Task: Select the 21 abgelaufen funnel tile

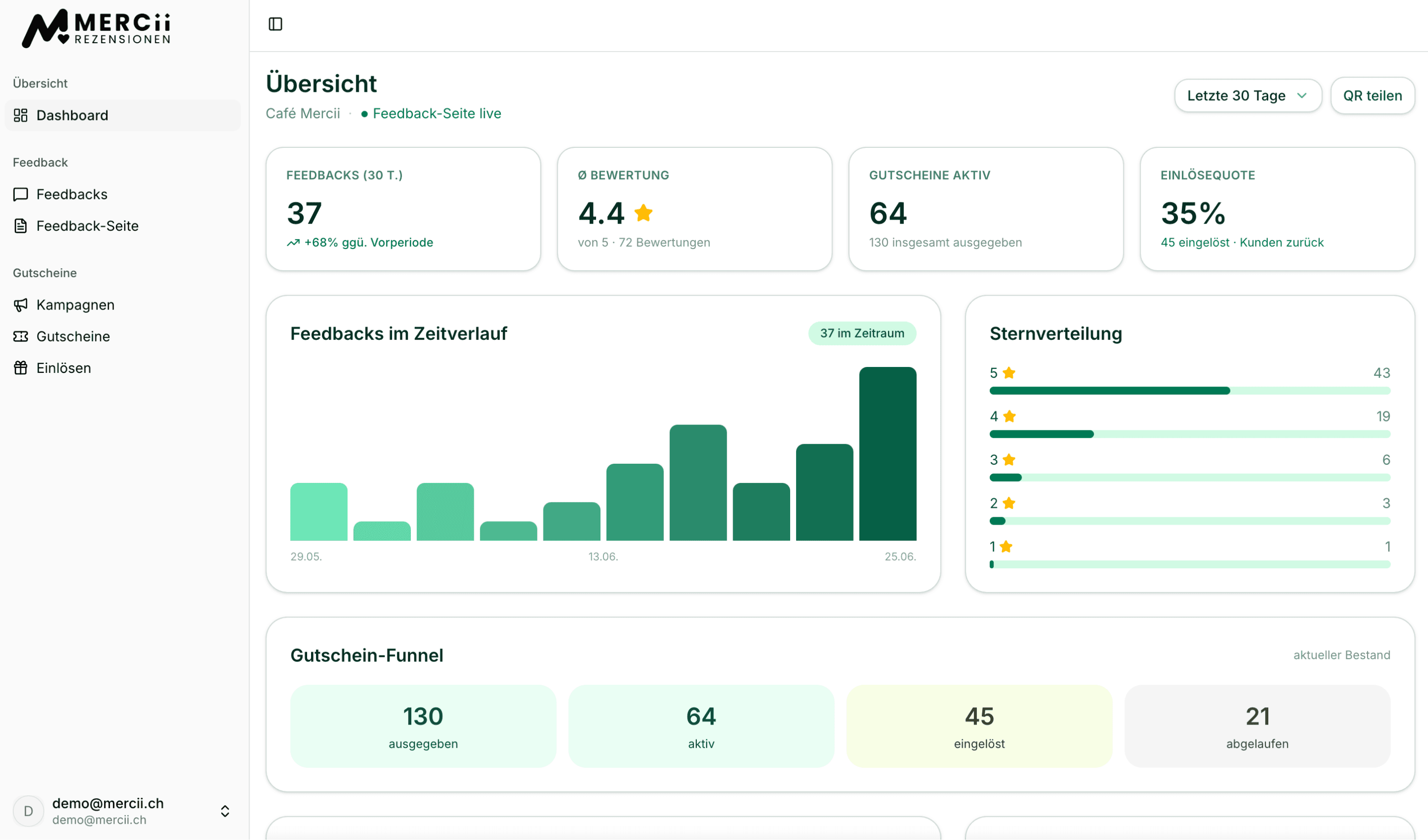Action: tap(1257, 726)
